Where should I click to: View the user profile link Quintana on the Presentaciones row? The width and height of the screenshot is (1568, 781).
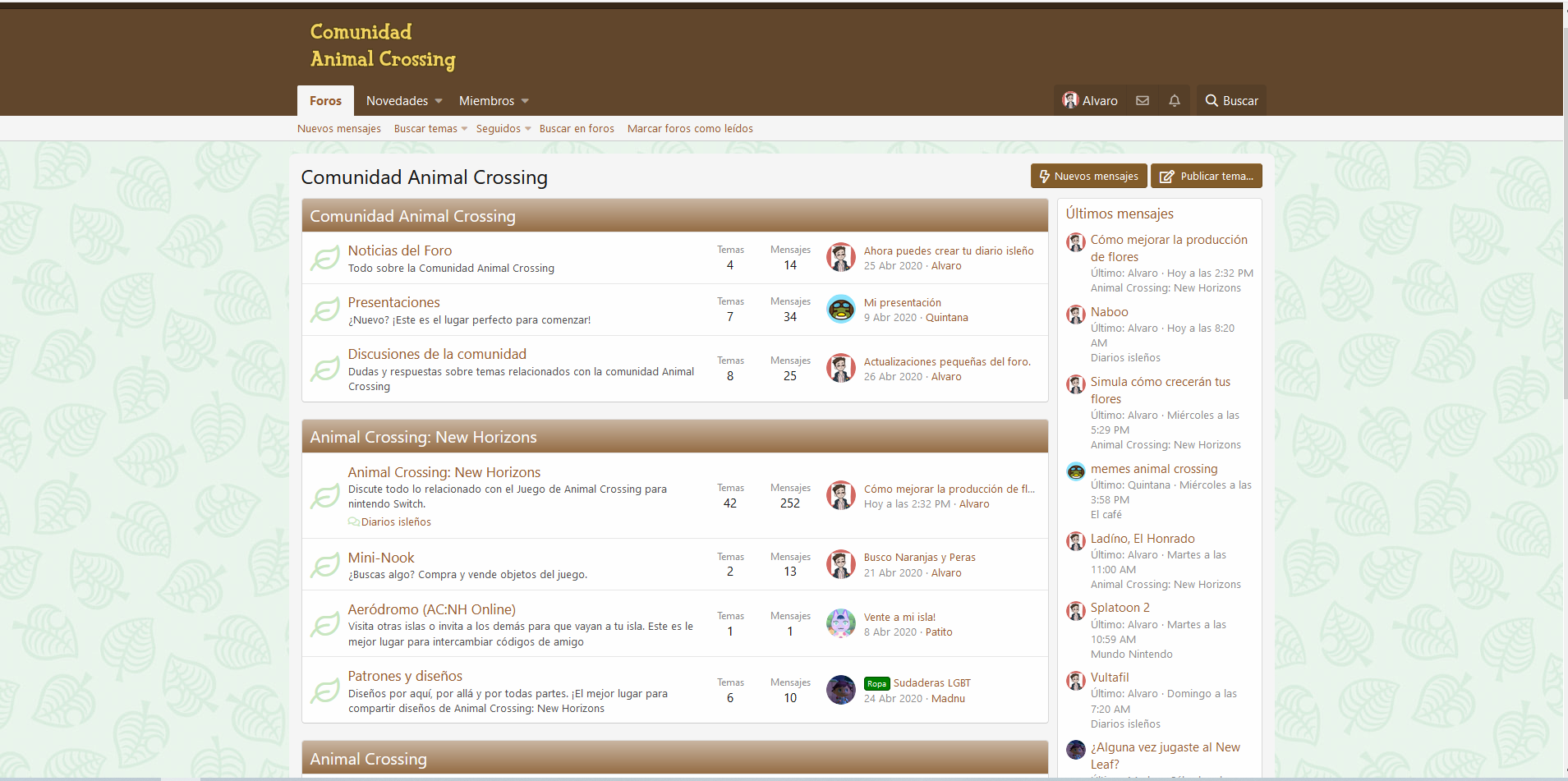[x=947, y=318]
